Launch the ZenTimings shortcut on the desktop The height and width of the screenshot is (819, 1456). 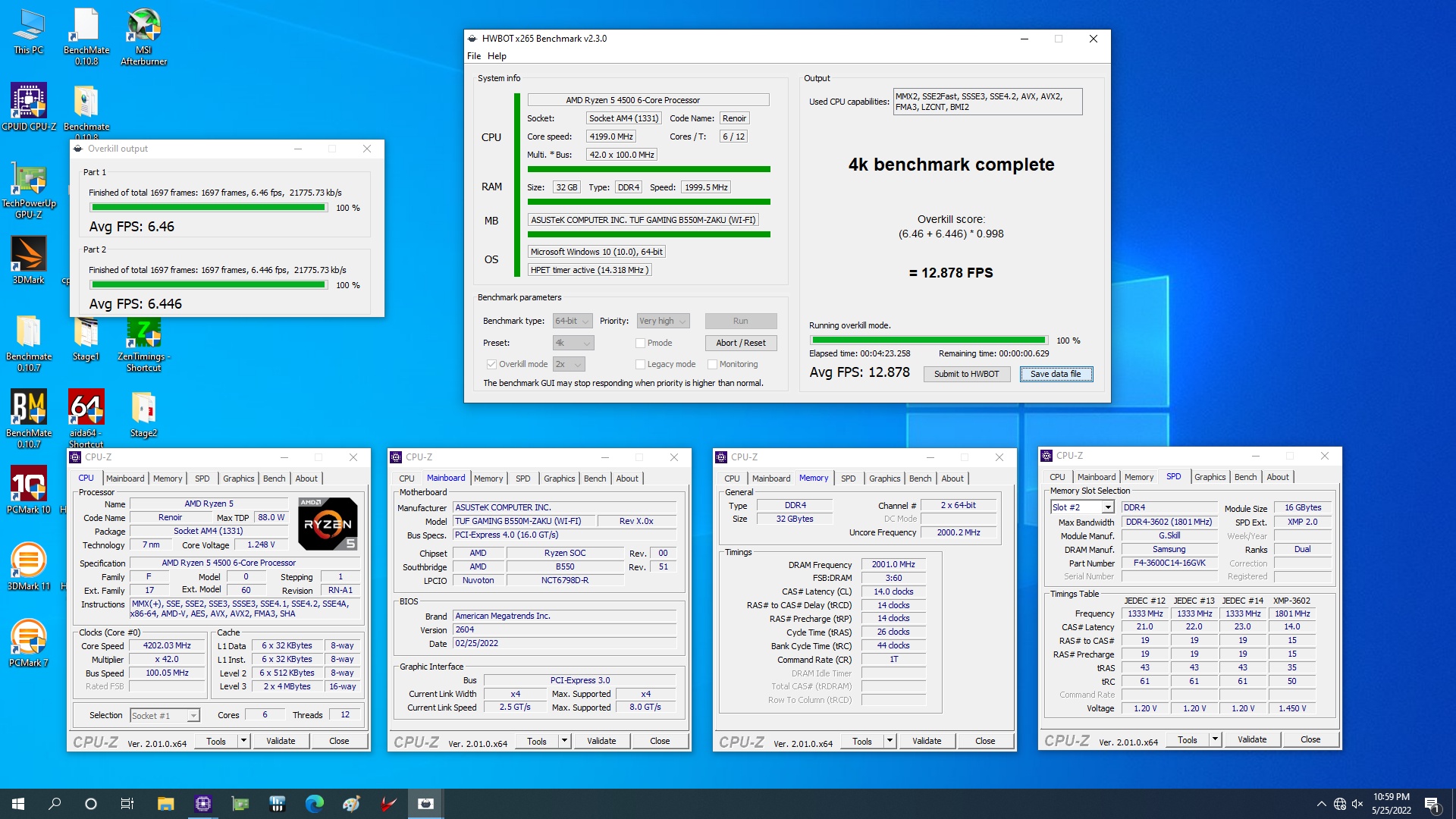coord(143,345)
